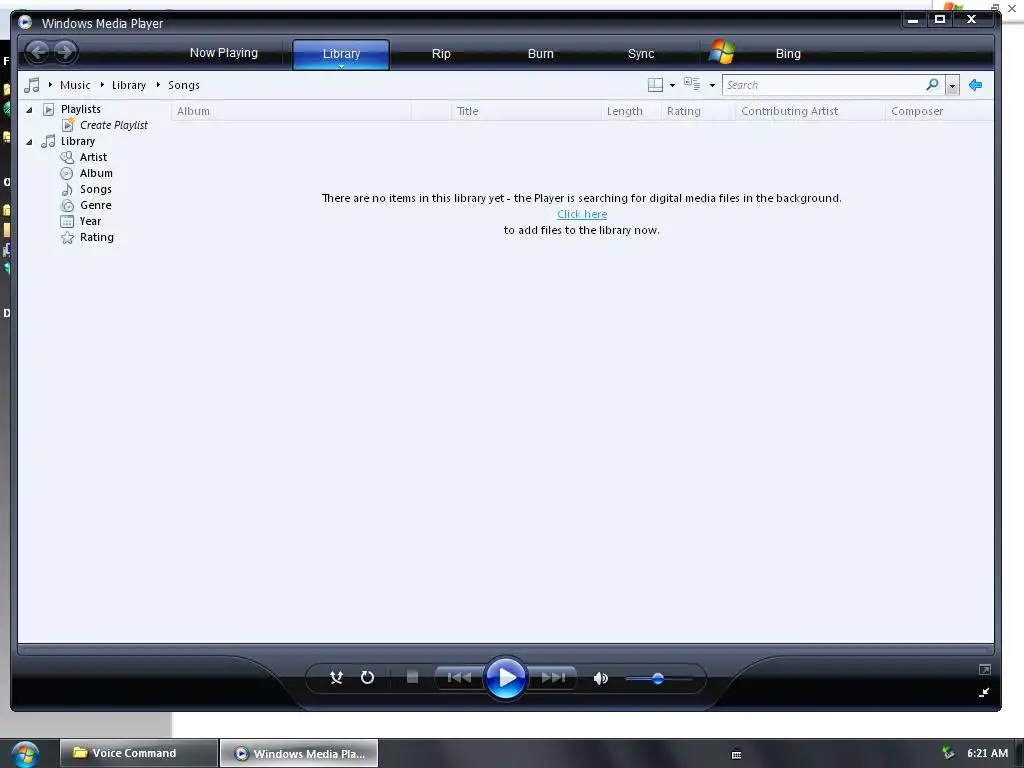Click the seek bar above the controls

coord(505,649)
